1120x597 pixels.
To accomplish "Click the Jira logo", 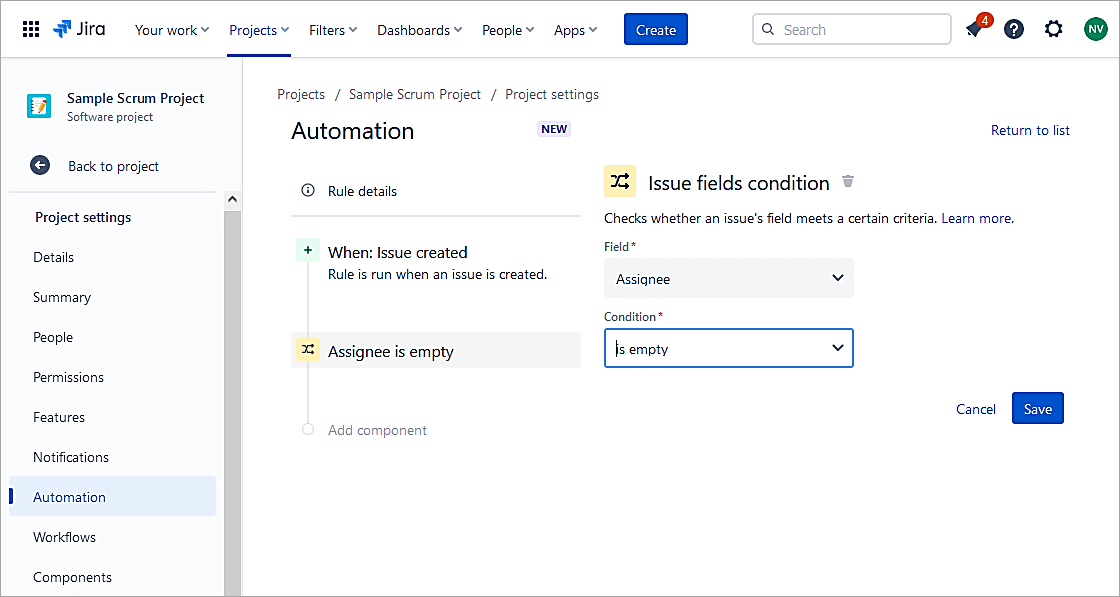I will 79,30.
